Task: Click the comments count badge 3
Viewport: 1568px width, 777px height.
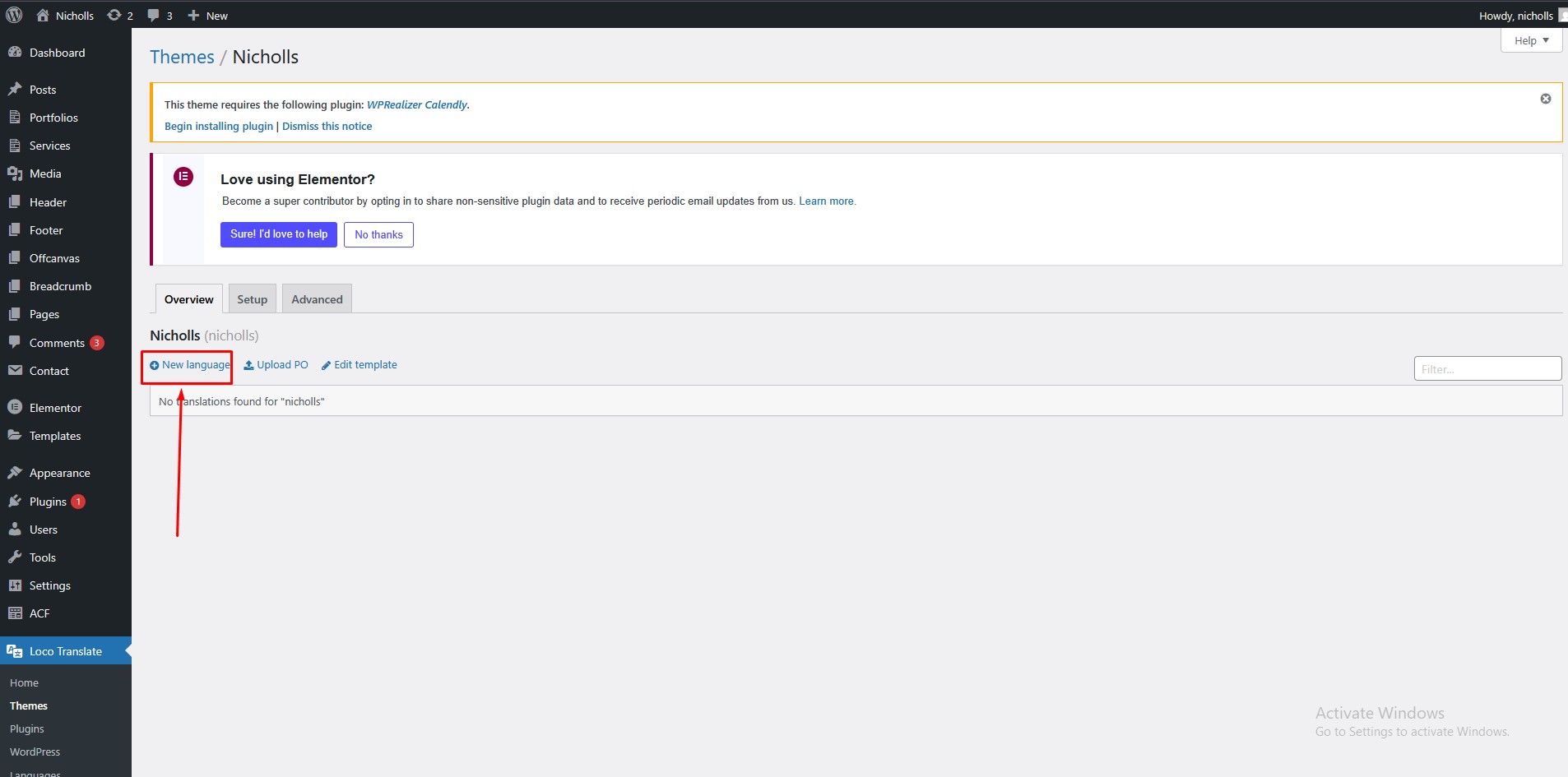Action: [x=97, y=343]
